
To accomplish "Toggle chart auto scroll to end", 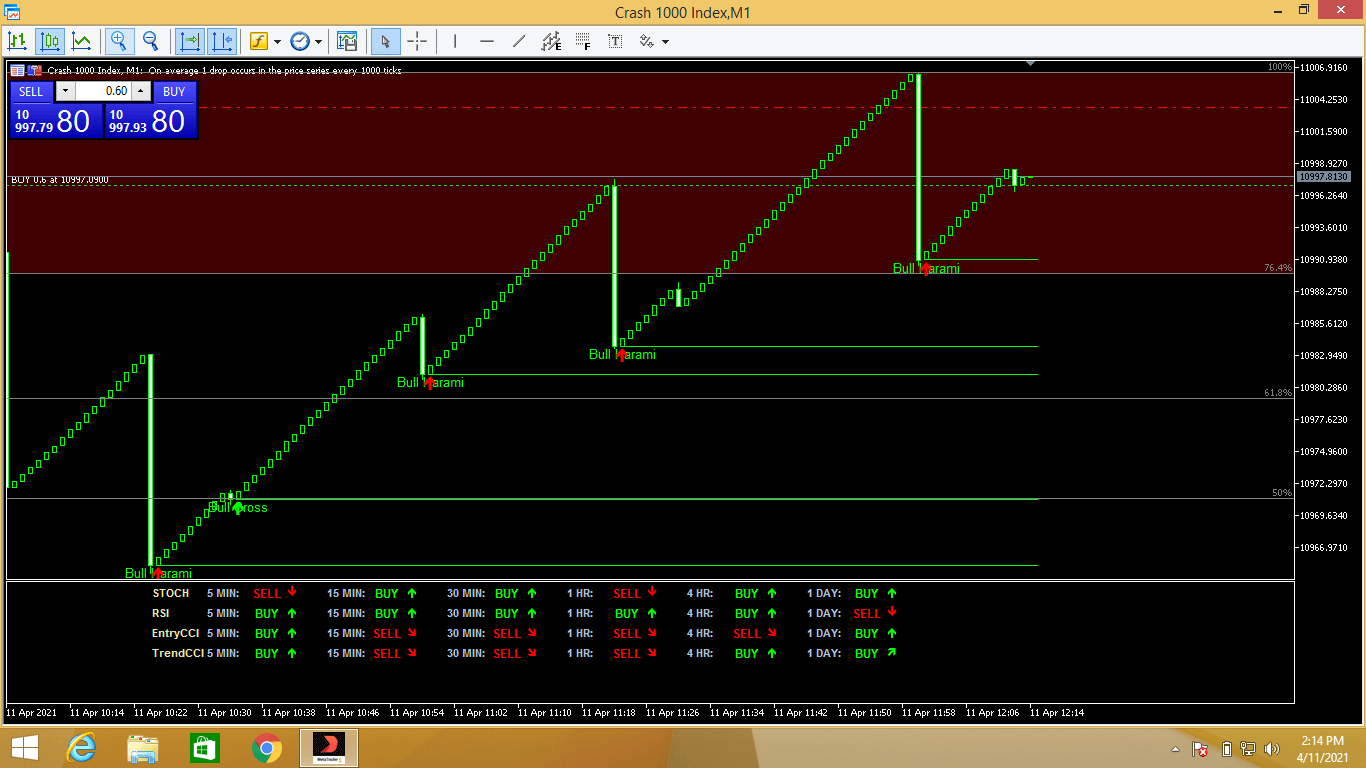I will pyautogui.click(x=189, y=41).
